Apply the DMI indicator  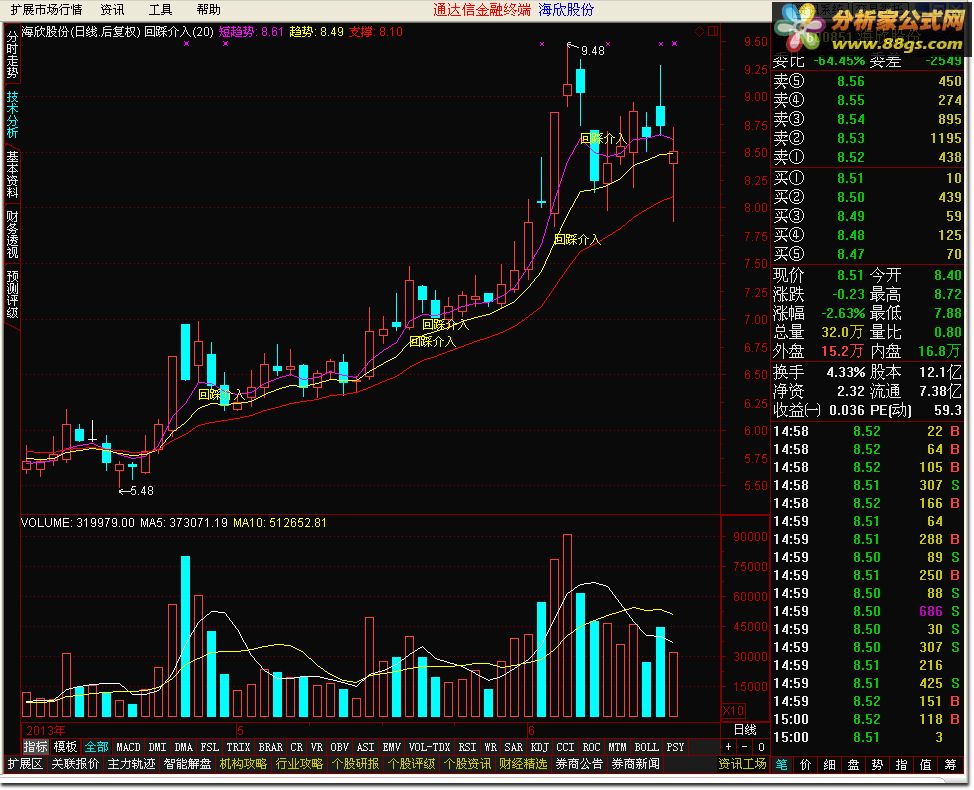[x=157, y=747]
